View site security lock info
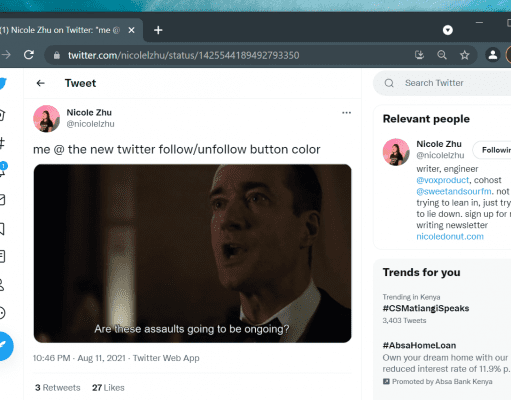511x400 pixels. point(57,55)
